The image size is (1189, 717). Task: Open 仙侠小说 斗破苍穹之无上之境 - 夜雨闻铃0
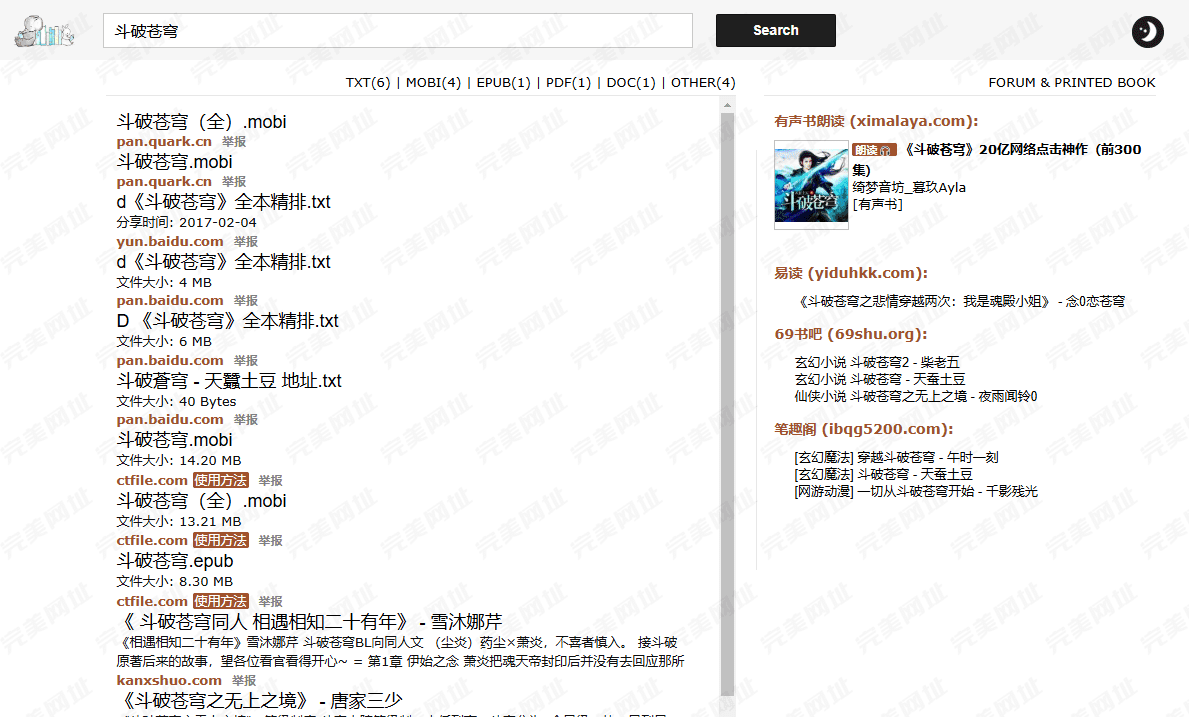916,396
